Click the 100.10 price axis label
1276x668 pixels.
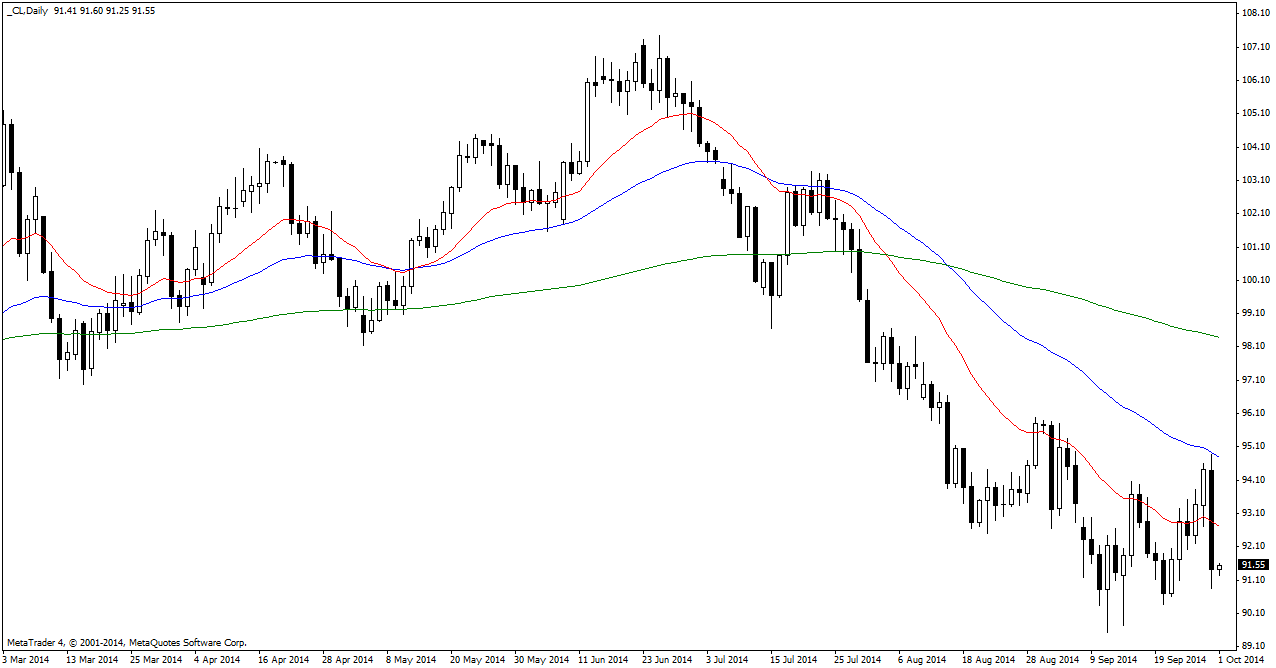[x=1257, y=280]
